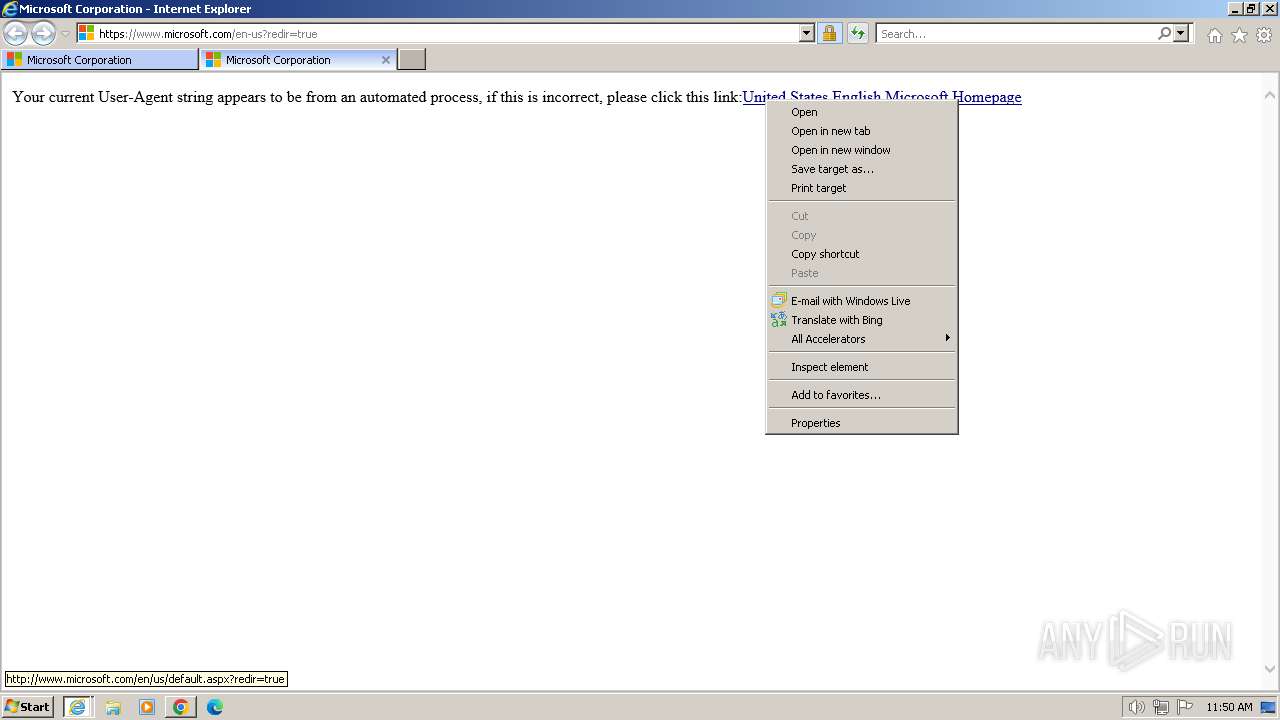
Task: Open Properties from the context menu
Action: [x=861, y=423]
